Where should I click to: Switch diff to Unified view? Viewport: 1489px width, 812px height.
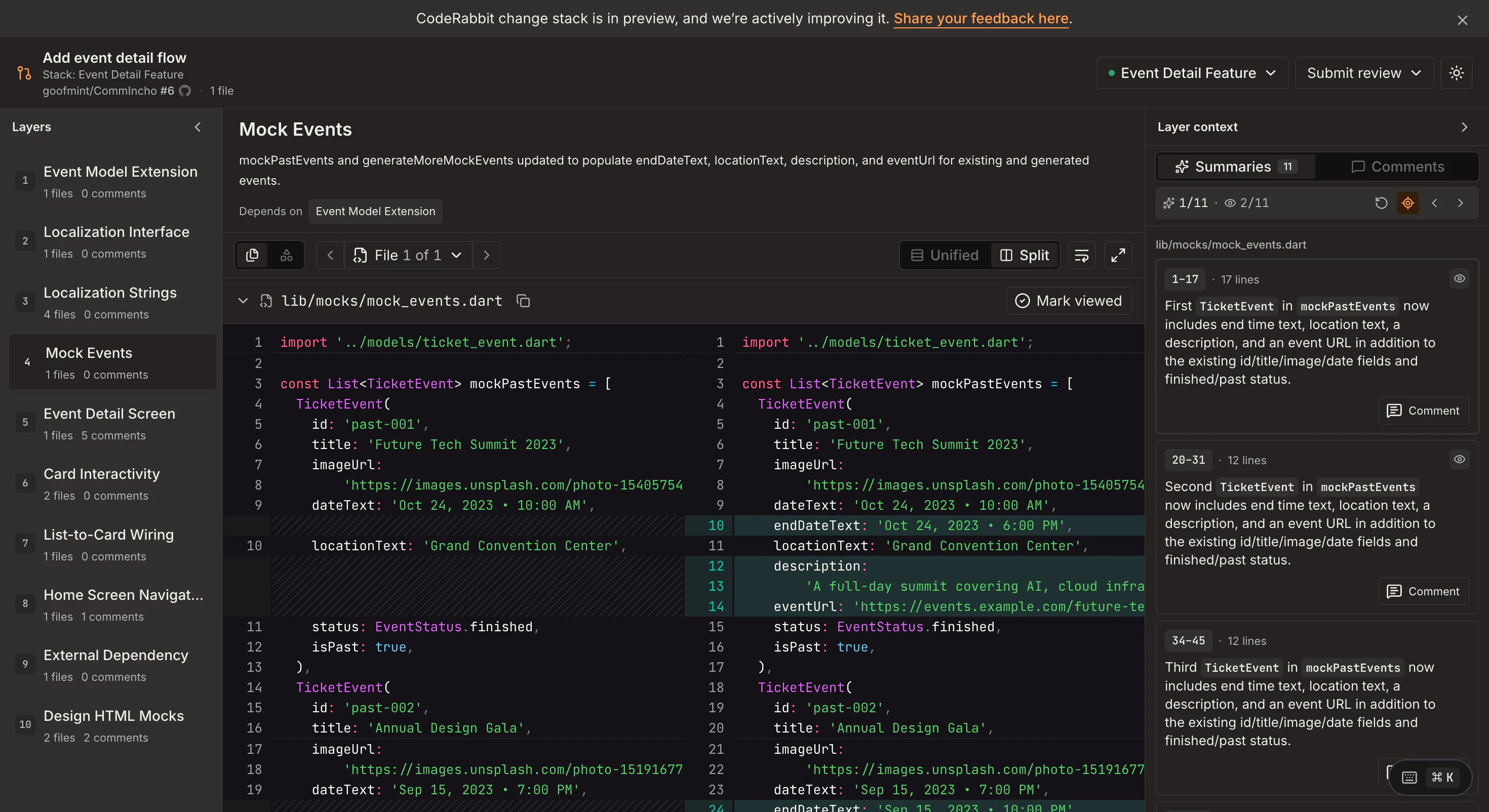pyautogui.click(x=945, y=255)
